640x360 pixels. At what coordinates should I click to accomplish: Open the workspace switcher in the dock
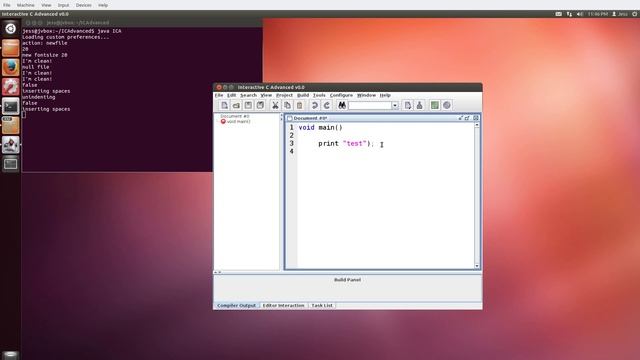click(11, 164)
